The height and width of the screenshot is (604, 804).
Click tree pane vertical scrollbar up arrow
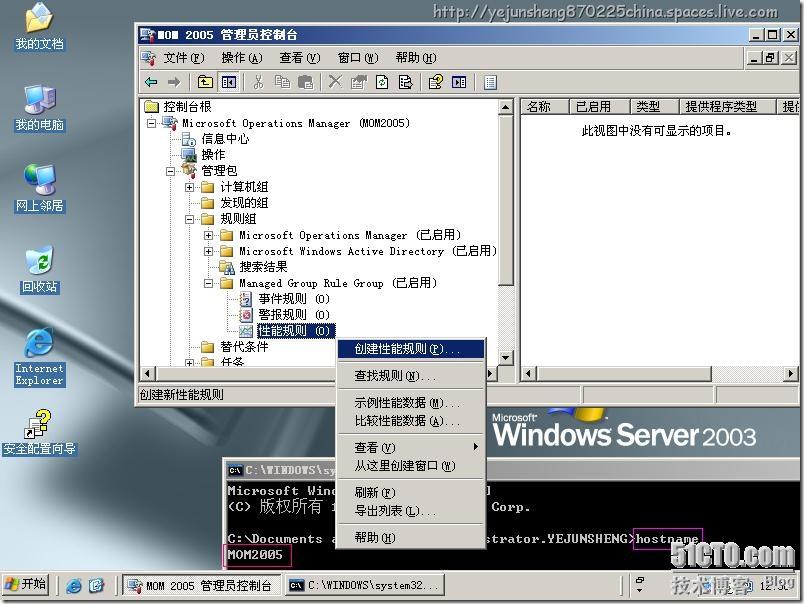(506, 107)
